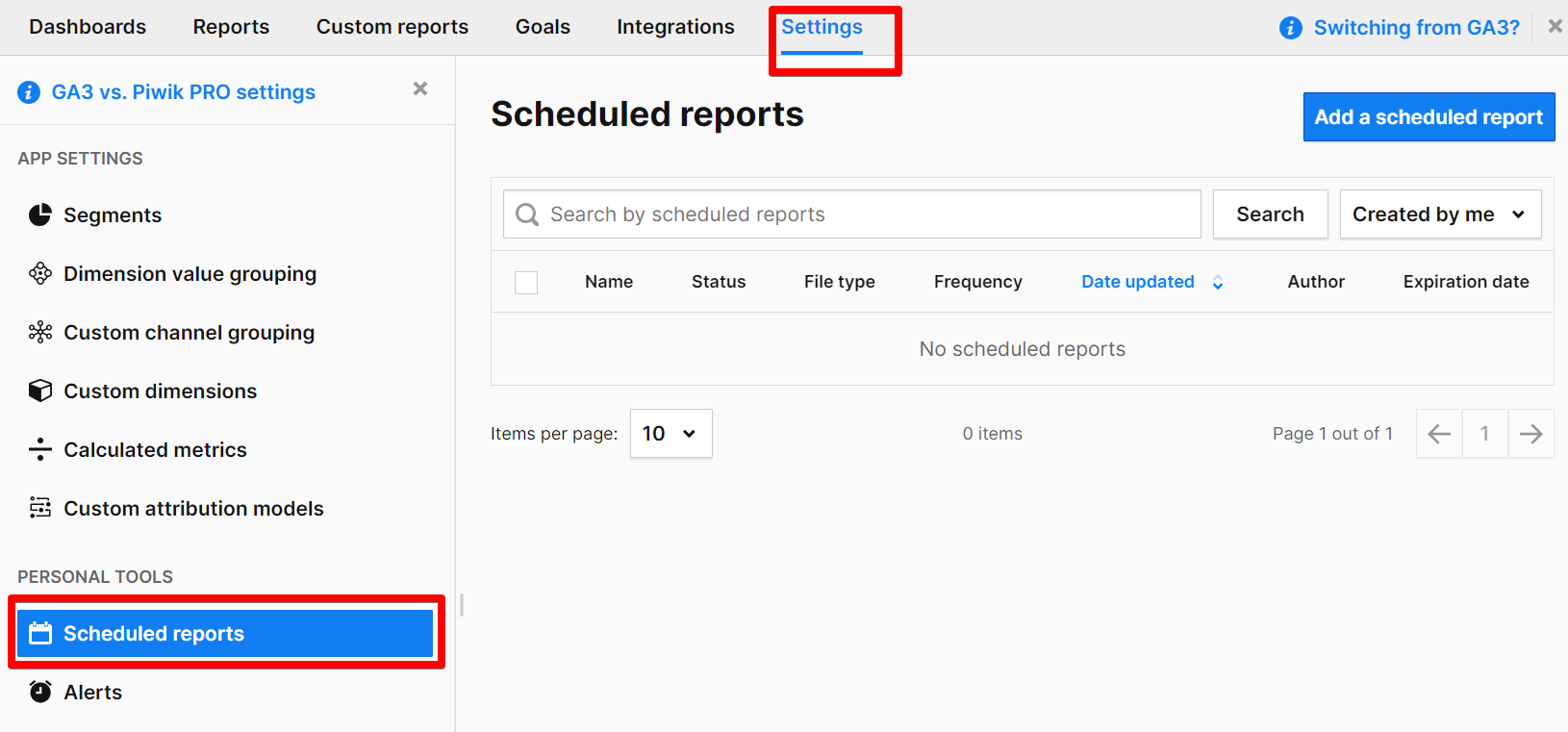Image resolution: width=1568 pixels, height=732 pixels.
Task: Click the Scheduled reports calendar icon
Action: pos(39,633)
